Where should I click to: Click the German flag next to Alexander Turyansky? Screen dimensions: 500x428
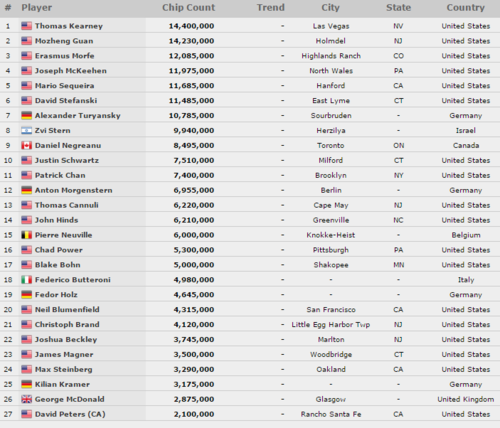[x=26, y=116]
